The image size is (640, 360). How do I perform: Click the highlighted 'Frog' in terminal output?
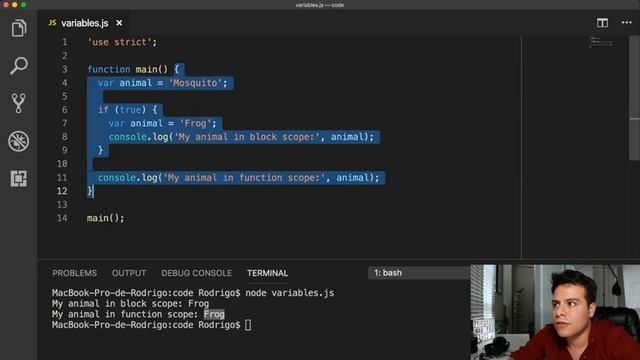pos(214,314)
